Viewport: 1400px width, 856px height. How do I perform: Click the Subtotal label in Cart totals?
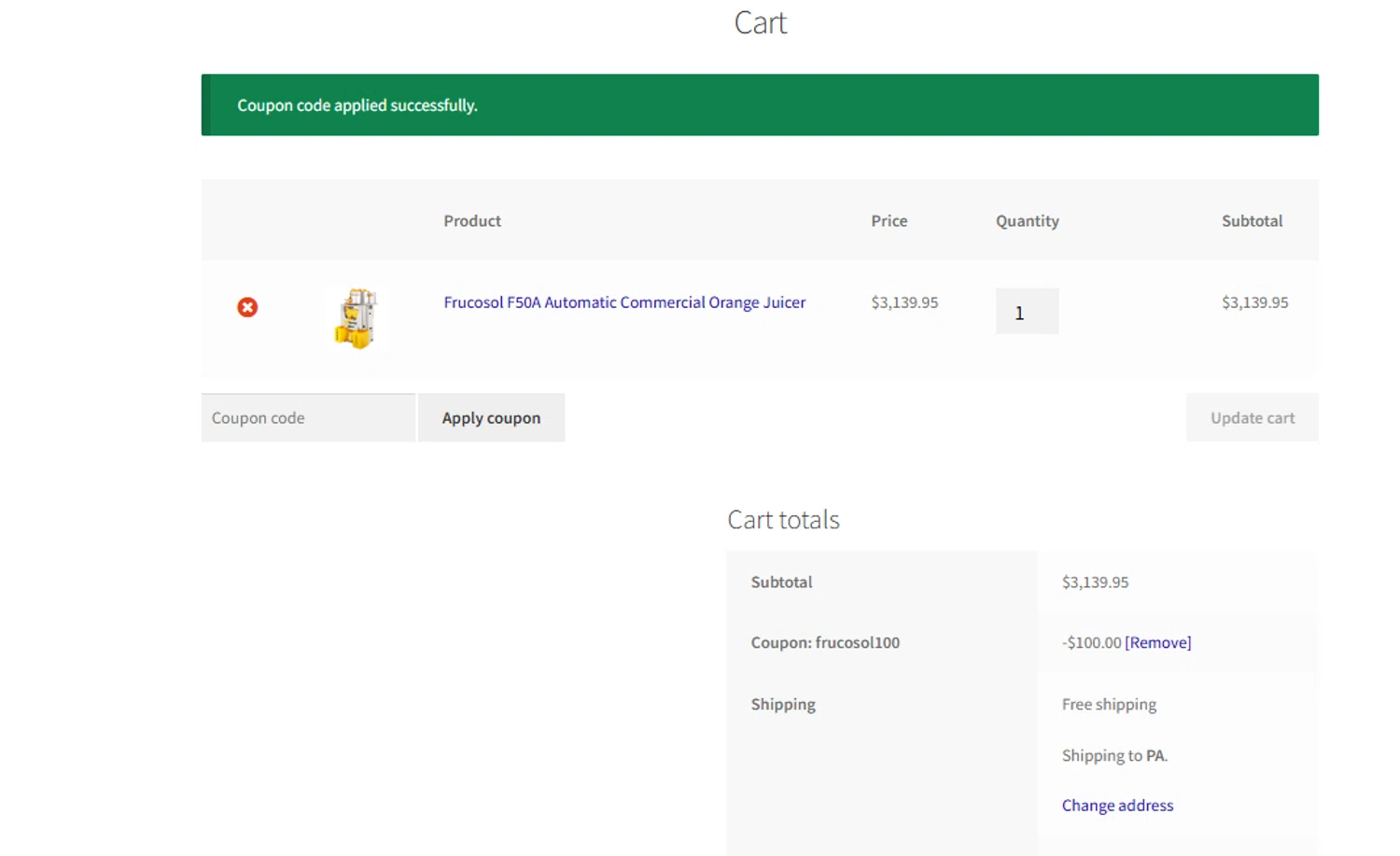pos(781,582)
